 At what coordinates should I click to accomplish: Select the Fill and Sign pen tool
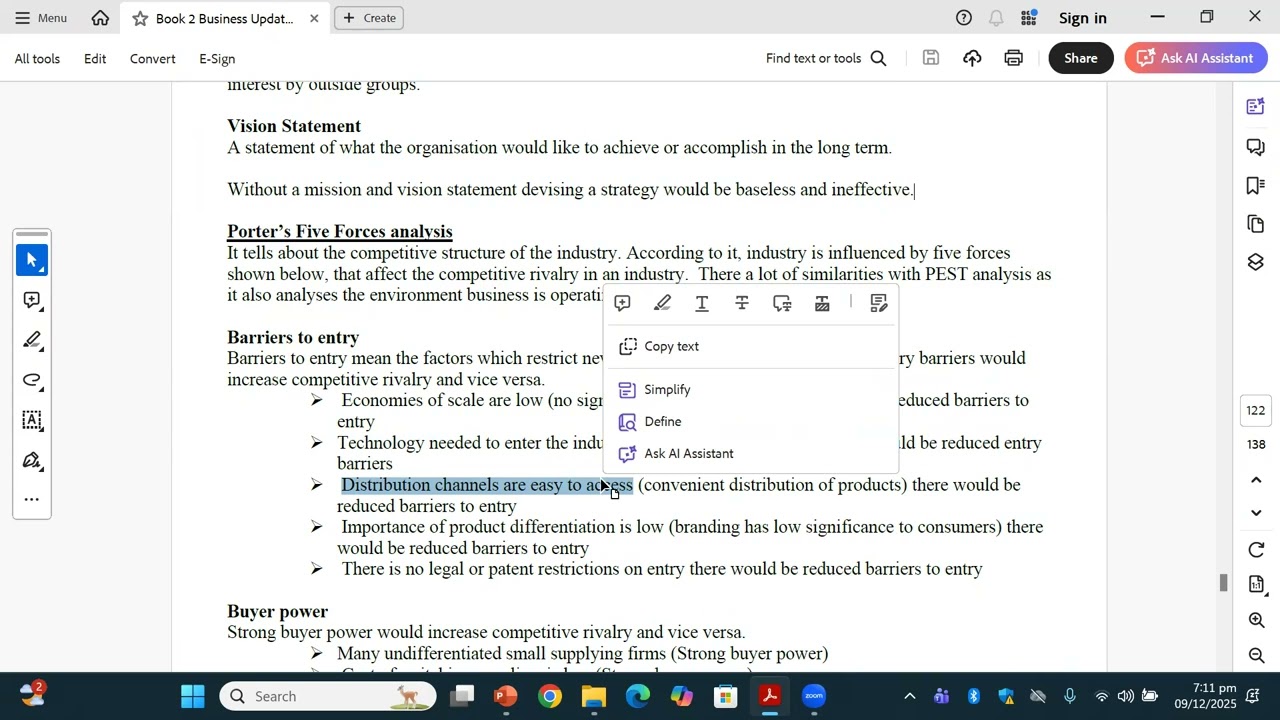pos(32,460)
